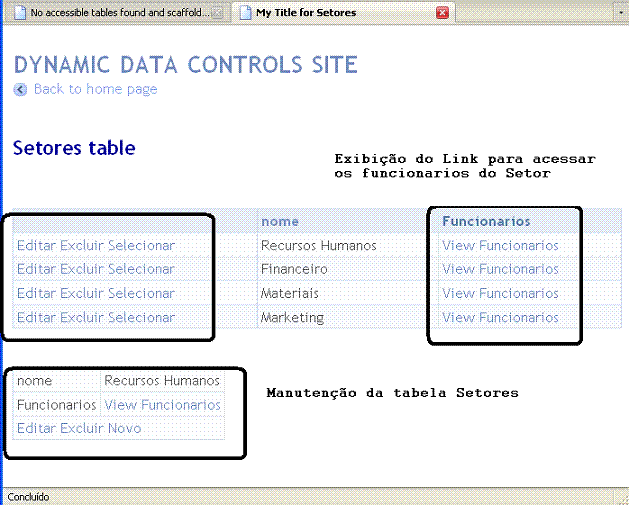Open View Funcionarios for Marketing row

pyautogui.click(x=500, y=317)
